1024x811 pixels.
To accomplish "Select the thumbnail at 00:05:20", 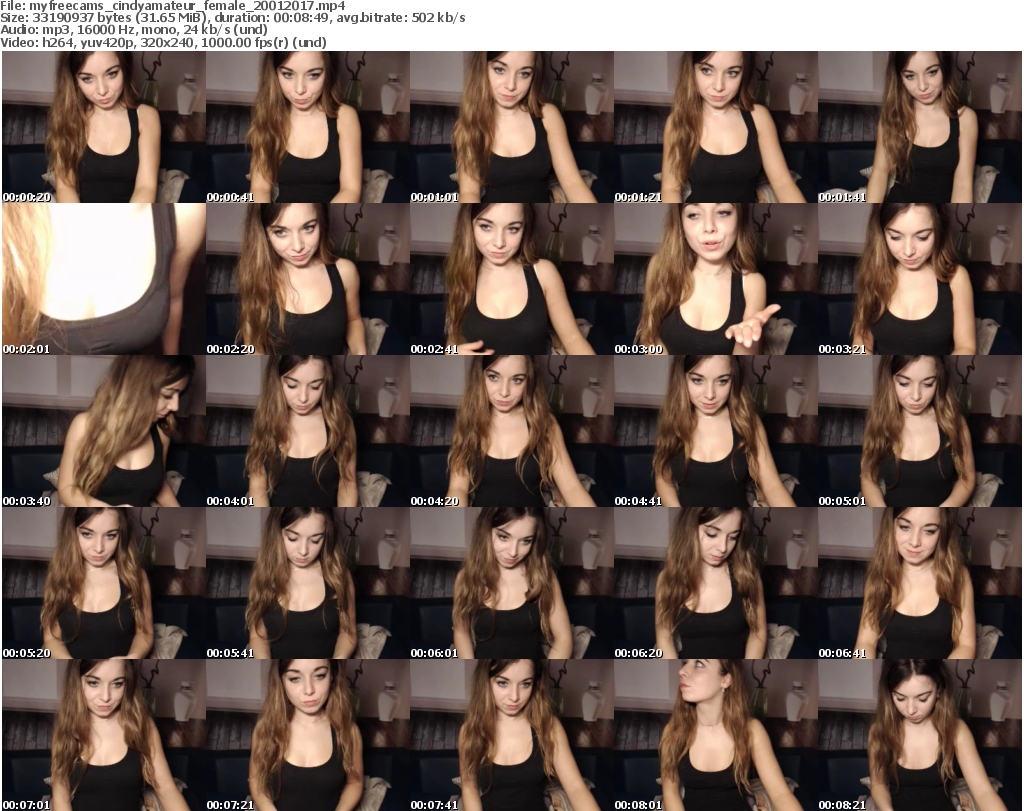I will pyautogui.click(x=104, y=583).
